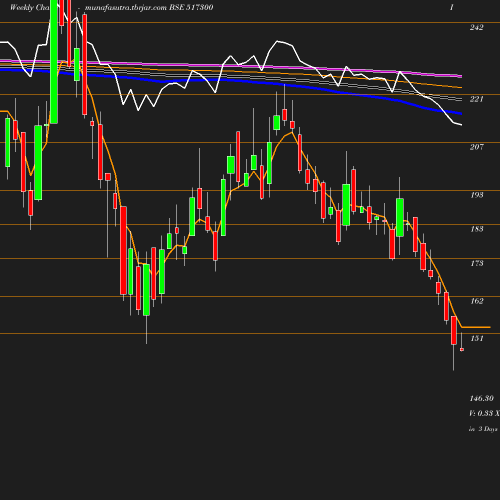Click the Weekly Chart title text

30,7
